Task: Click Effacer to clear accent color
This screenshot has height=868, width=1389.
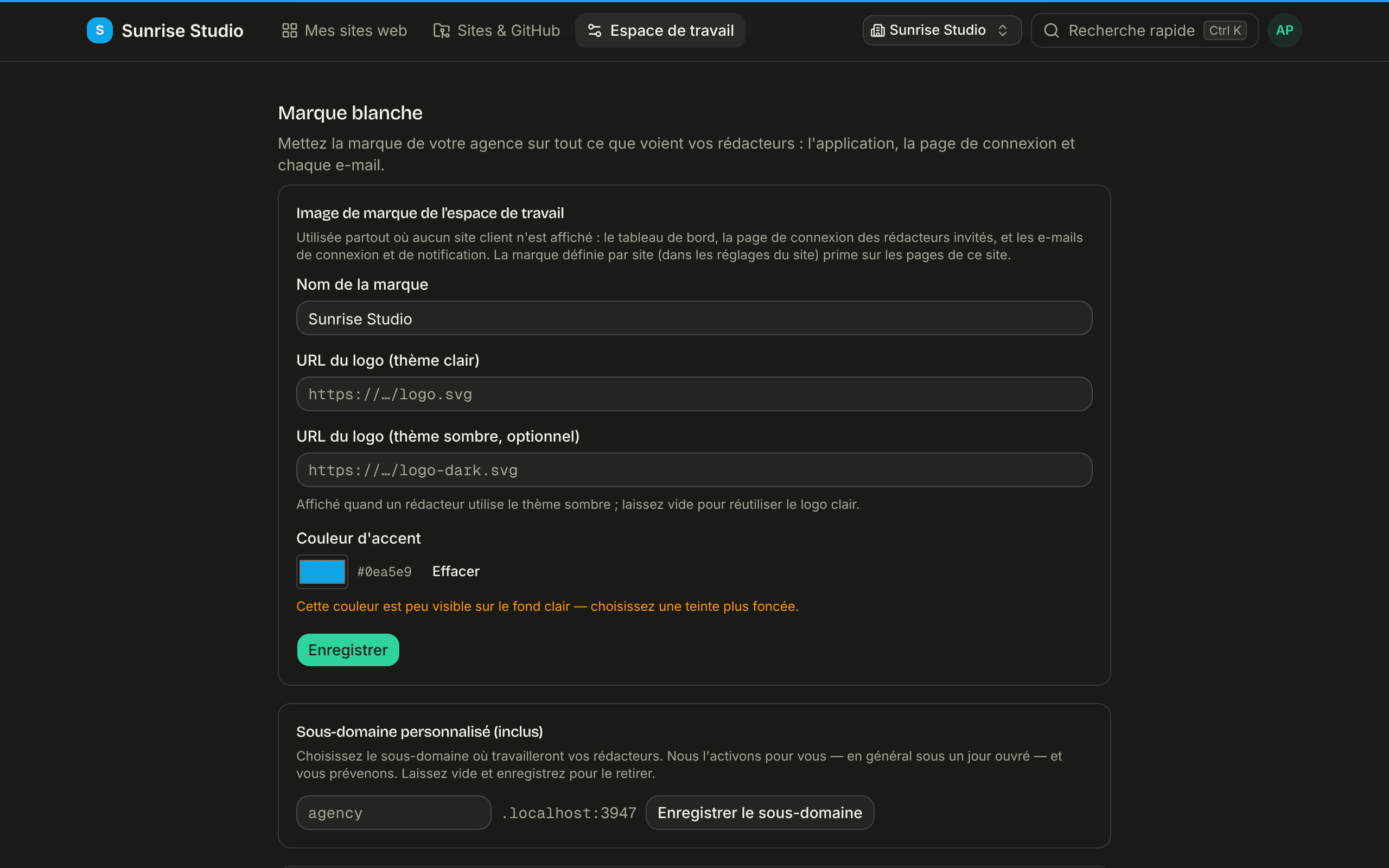Action: click(x=456, y=571)
